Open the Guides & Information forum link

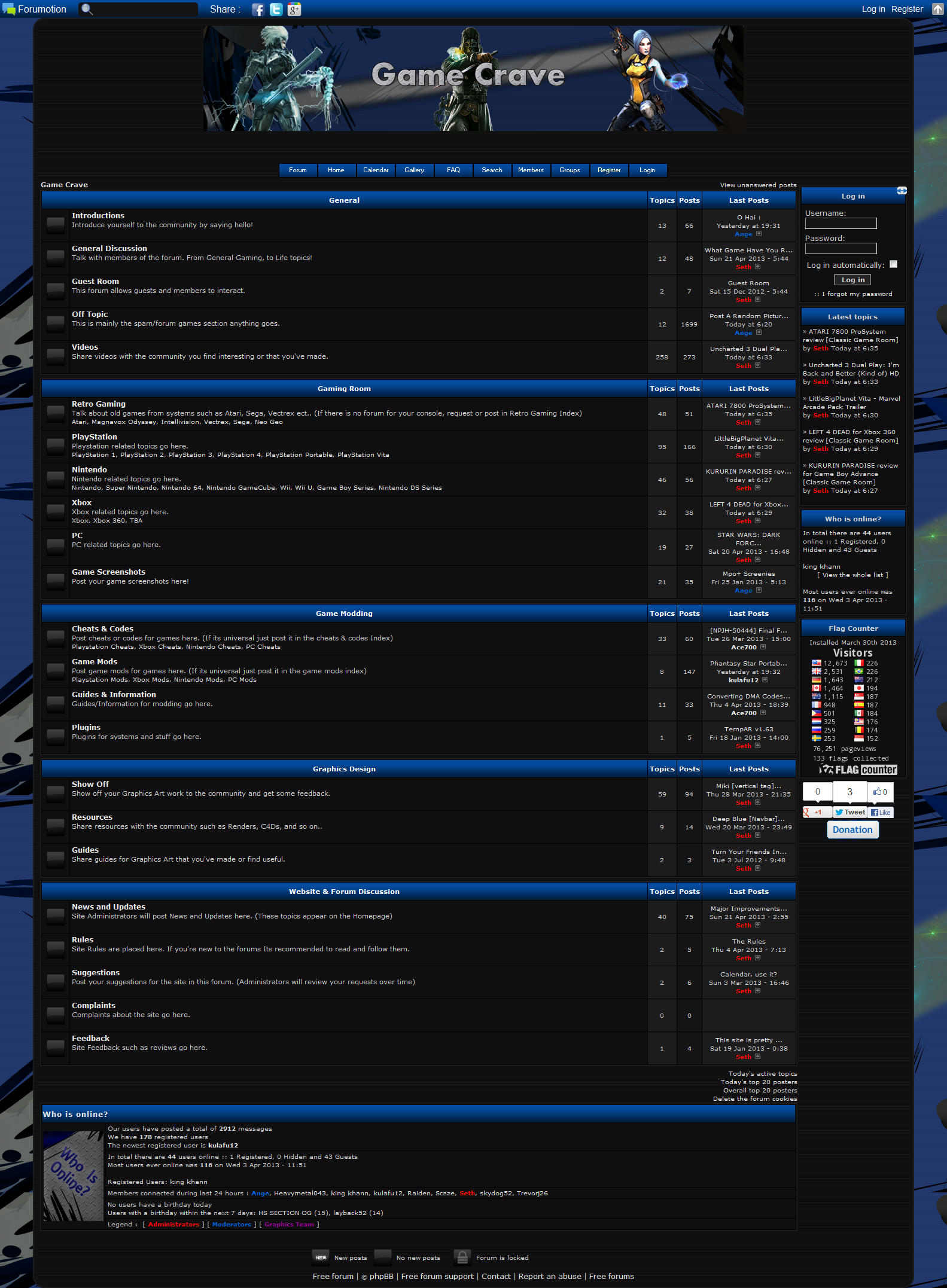(x=114, y=695)
